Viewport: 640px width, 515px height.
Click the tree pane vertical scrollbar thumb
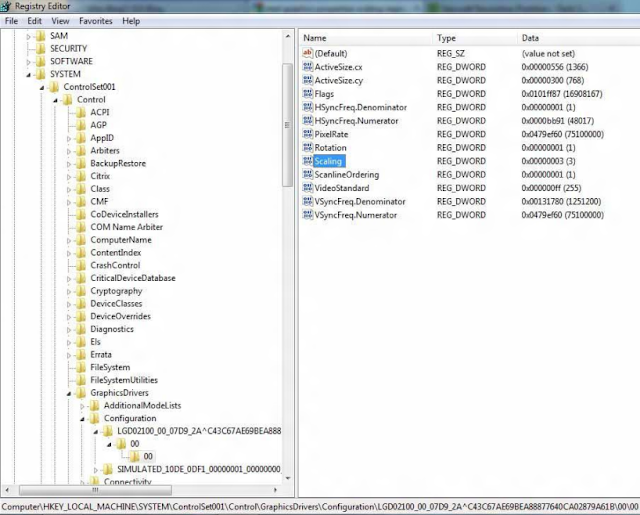tap(287, 124)
